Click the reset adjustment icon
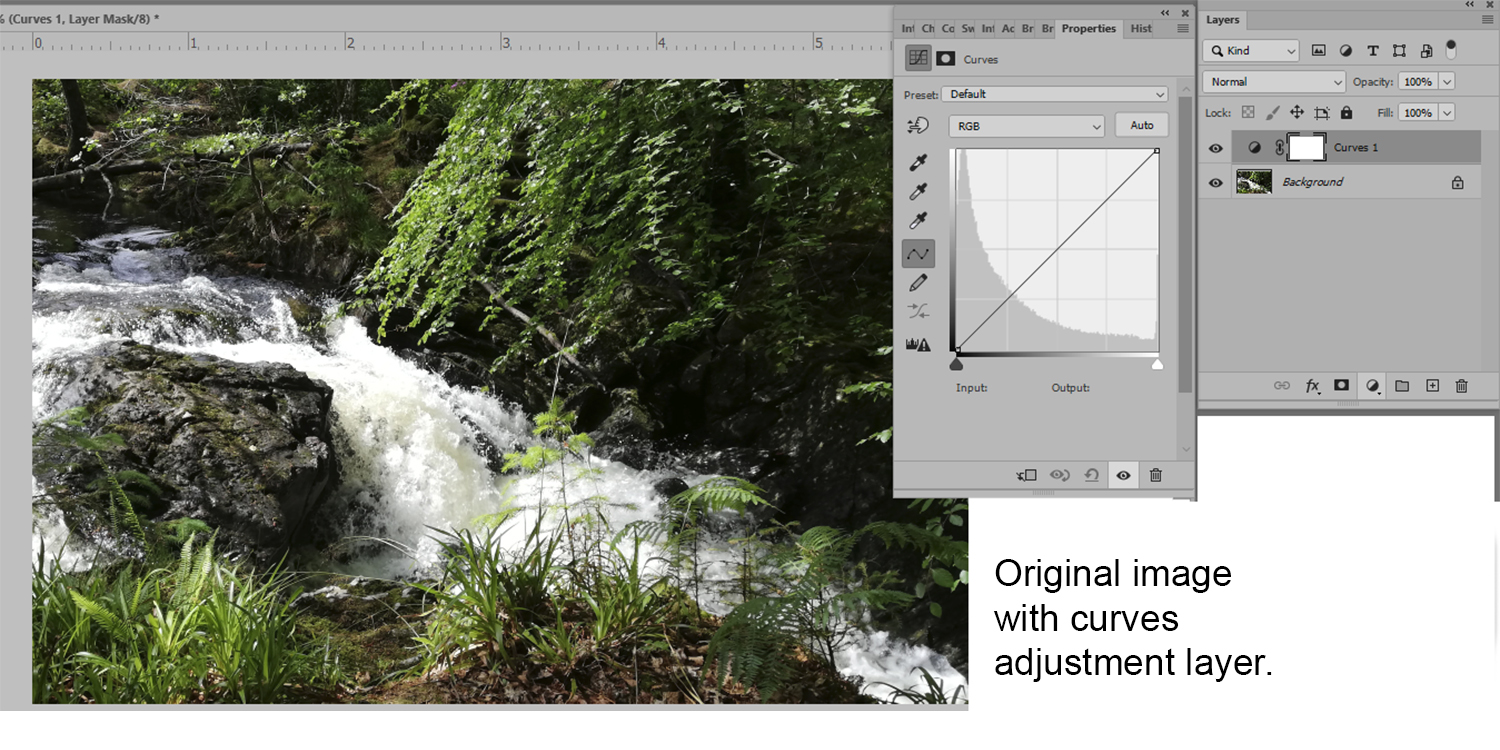The height and width of the screenshot is (750, 1500). pyautogui.click(x=1092, y=475)
